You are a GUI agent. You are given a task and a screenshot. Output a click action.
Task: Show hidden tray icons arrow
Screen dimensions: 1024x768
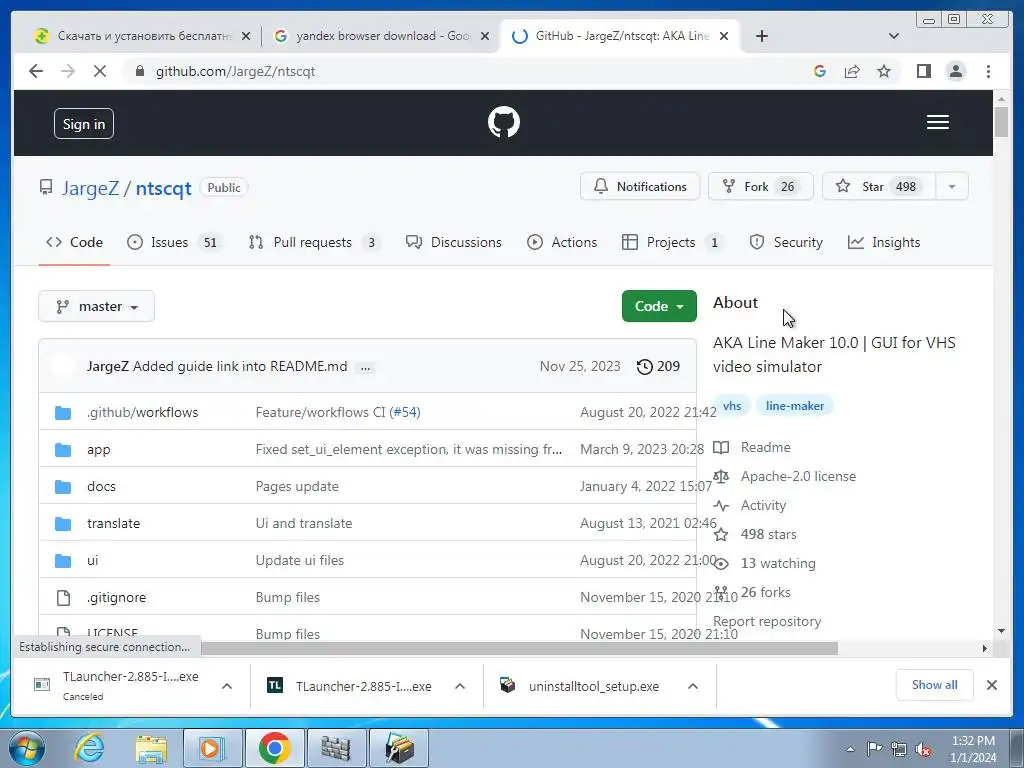pos(850,750)
